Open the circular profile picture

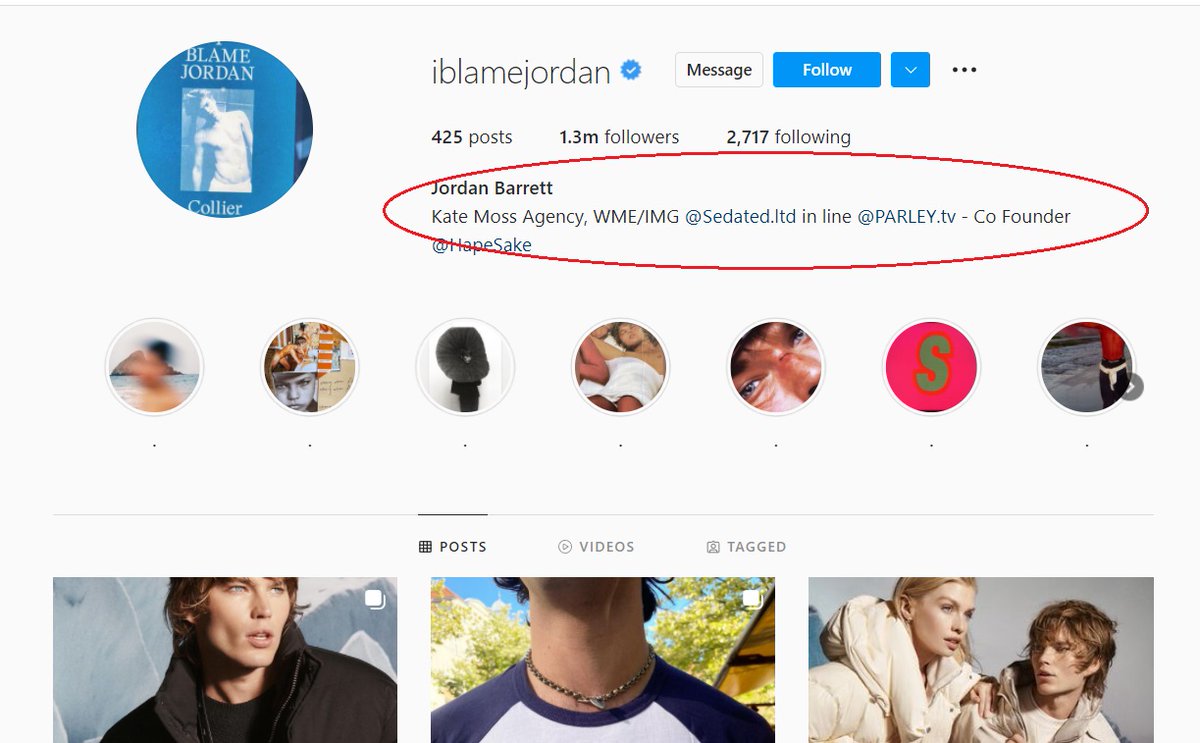225,130
